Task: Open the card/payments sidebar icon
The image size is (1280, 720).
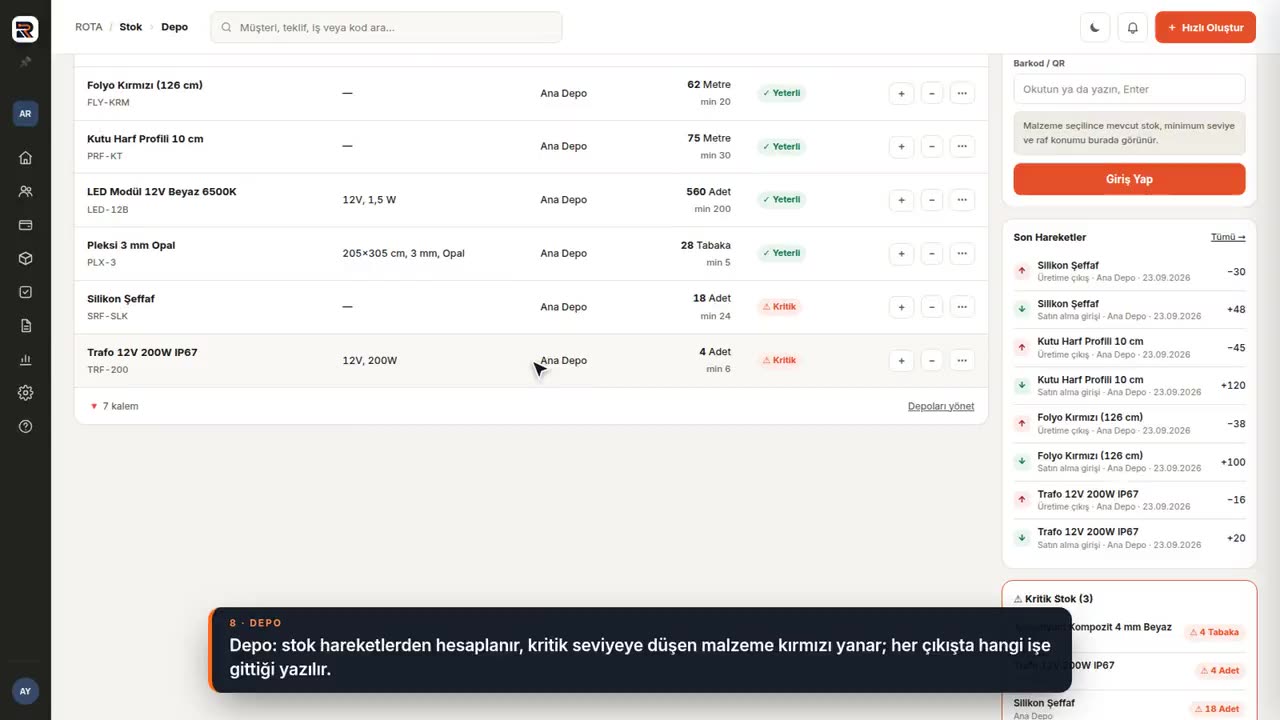Action: click(25, 225)
